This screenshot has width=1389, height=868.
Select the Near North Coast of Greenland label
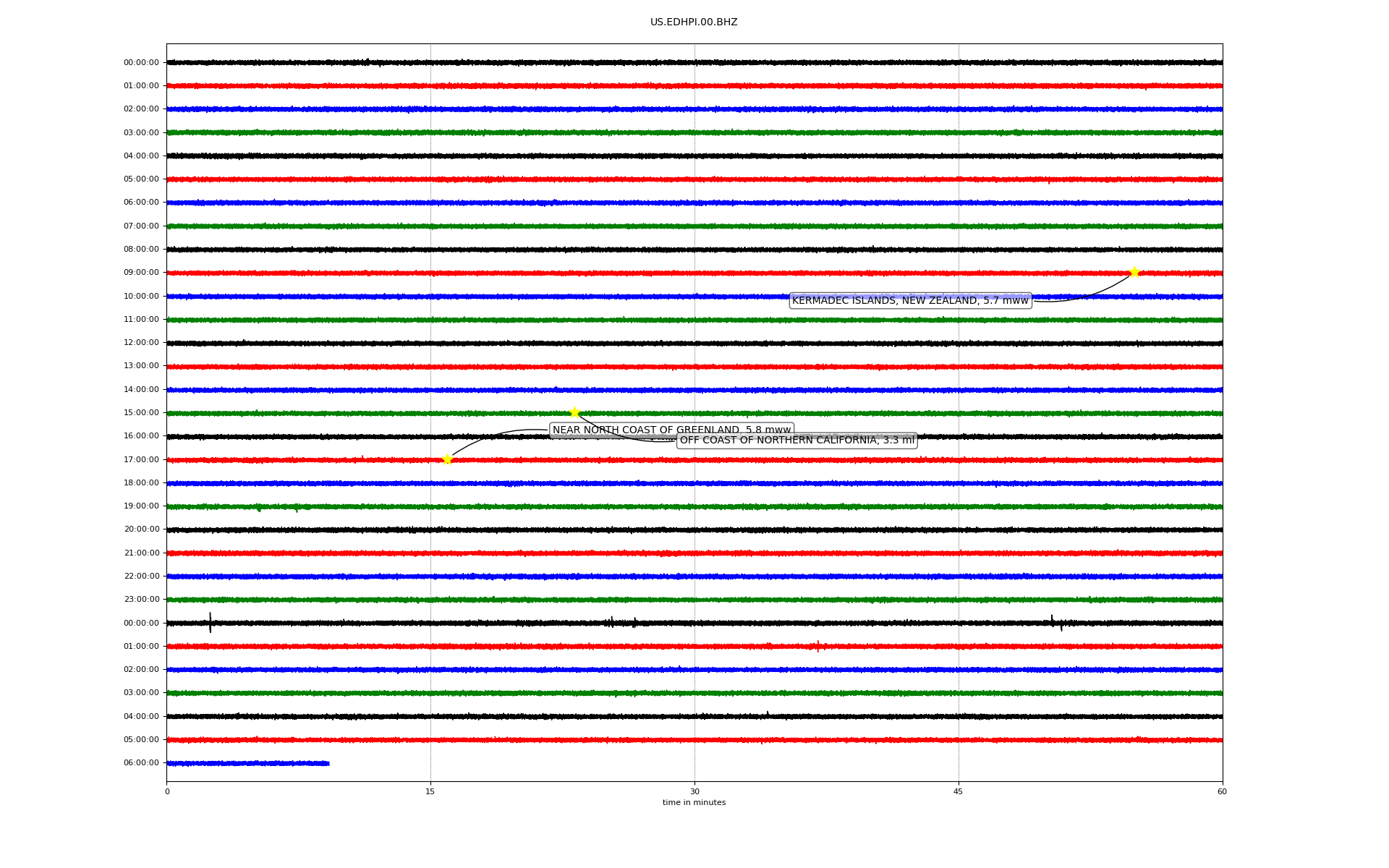[672, 430]
